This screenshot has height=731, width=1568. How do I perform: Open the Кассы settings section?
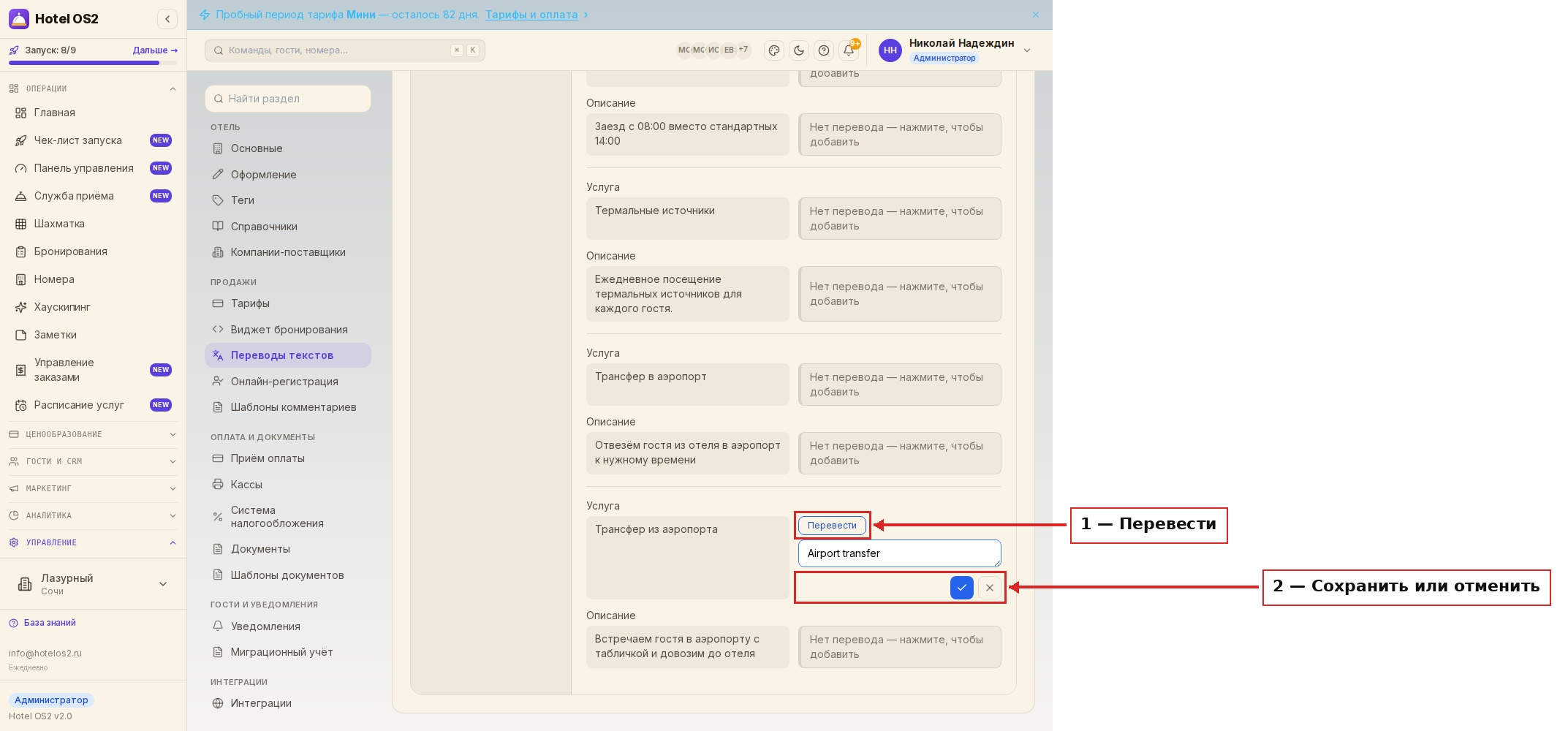tap(288, 485)
